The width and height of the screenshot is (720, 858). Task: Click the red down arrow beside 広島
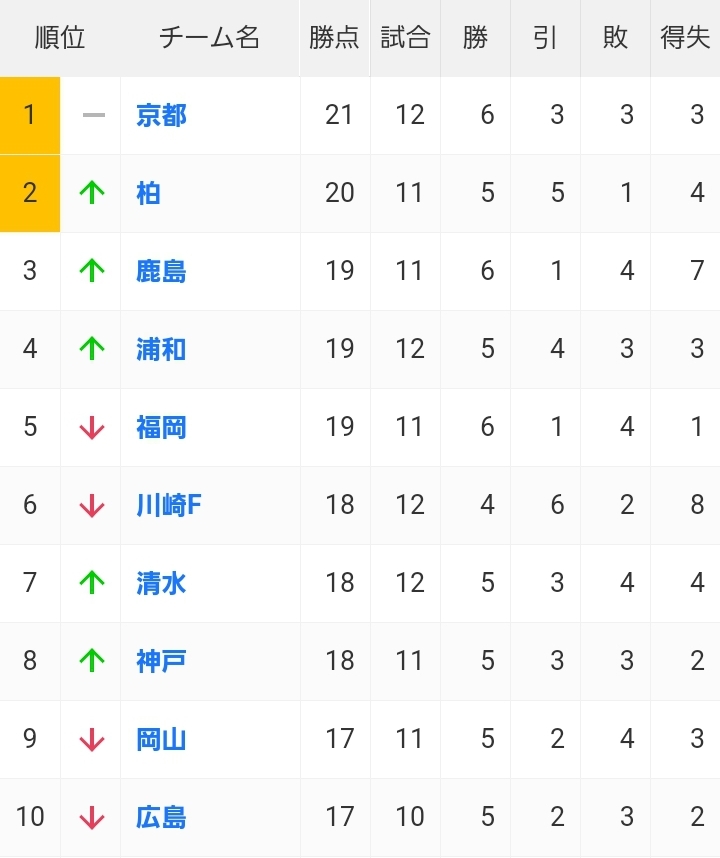pos(92,817)
